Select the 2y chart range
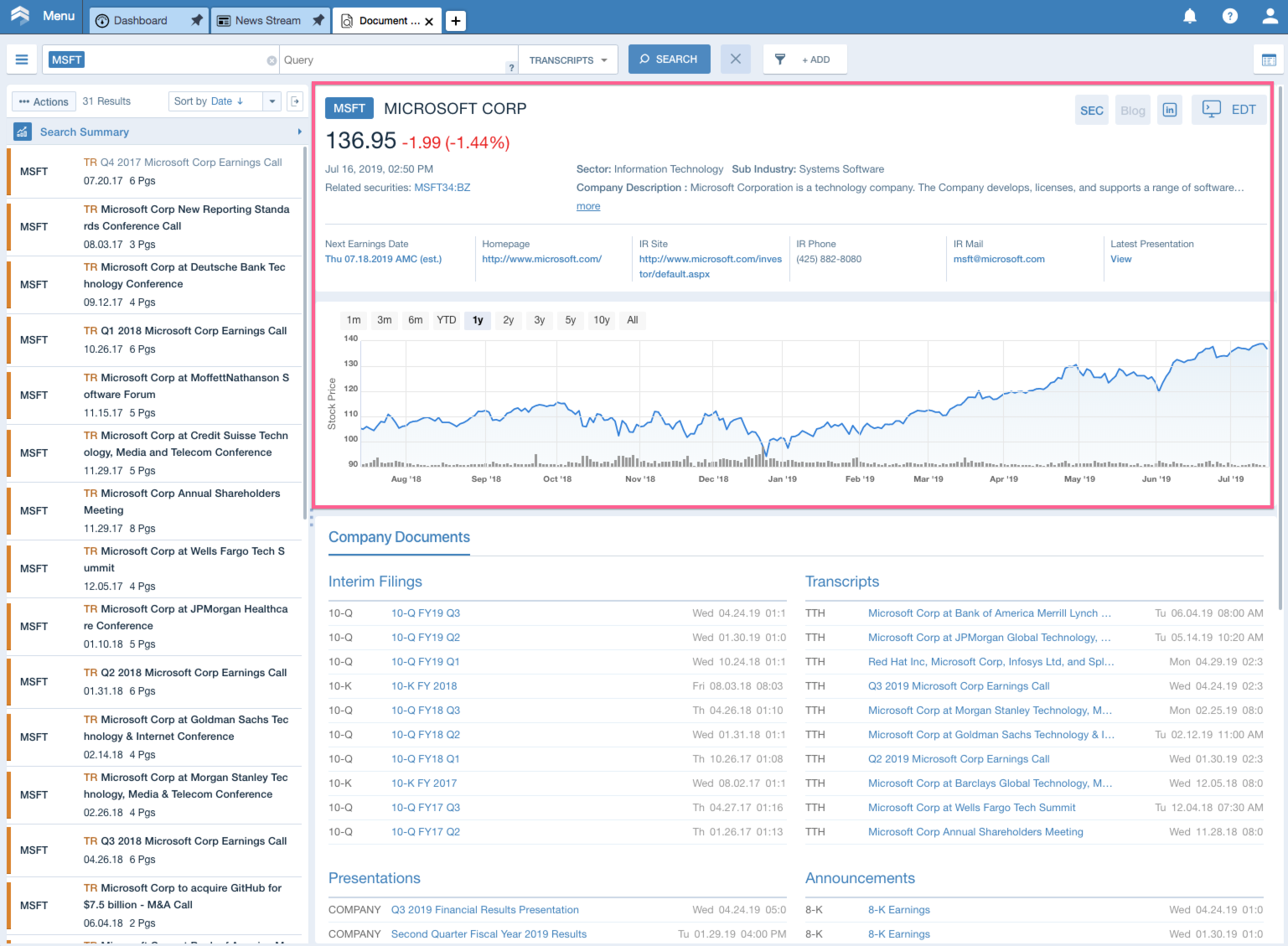The height and width of the screenshot is (946, 1288). click(509, 320)
